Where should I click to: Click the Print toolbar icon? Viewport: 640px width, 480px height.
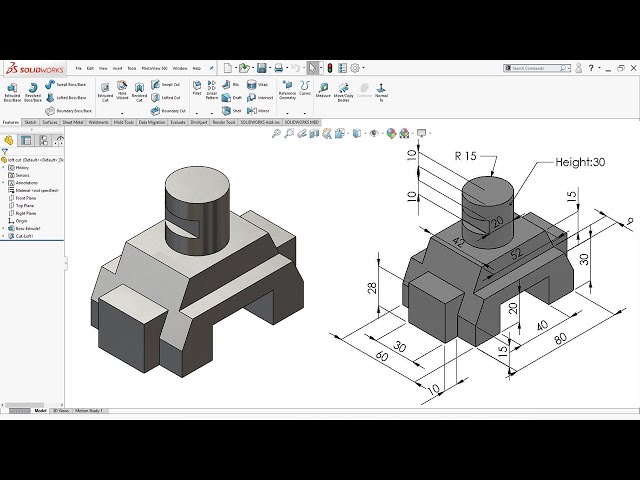(279, 68)
